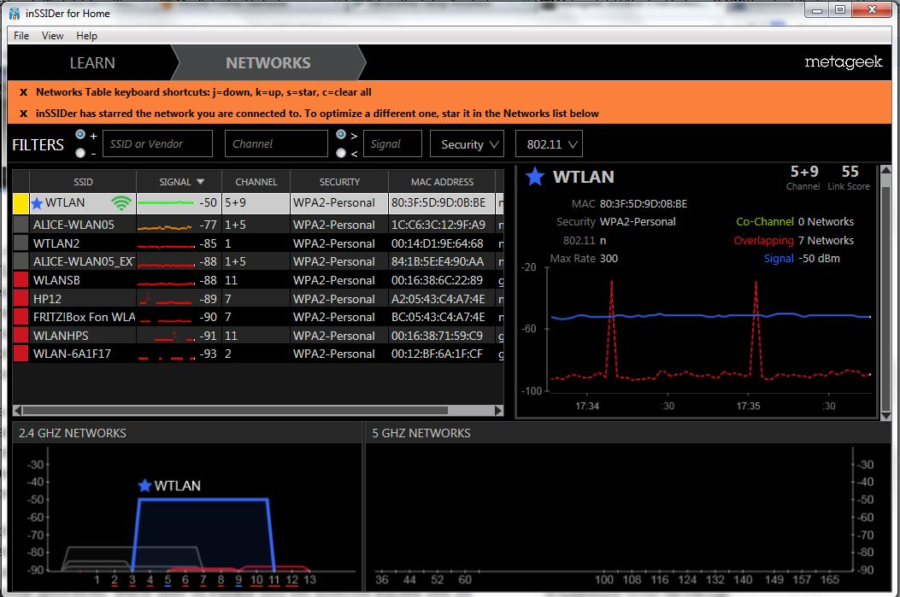Click the networks table horizontal scrollbar thumb
900x597 pixels.
coord(235,410)
